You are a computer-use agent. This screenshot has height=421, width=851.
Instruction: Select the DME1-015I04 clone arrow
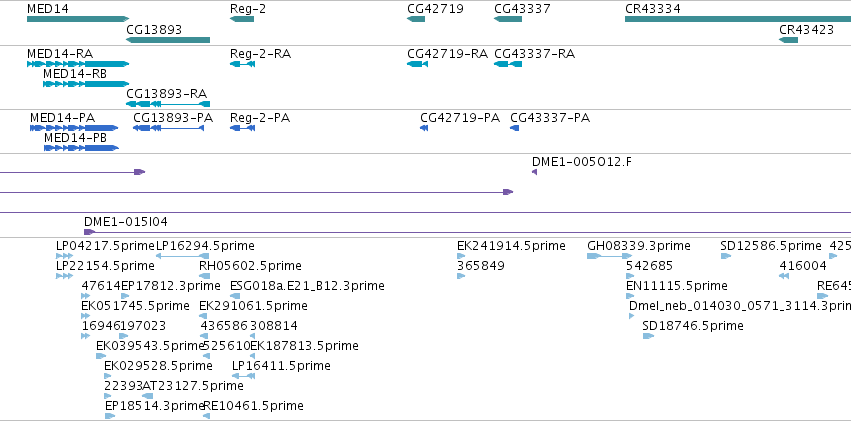(x=90, y=232)
